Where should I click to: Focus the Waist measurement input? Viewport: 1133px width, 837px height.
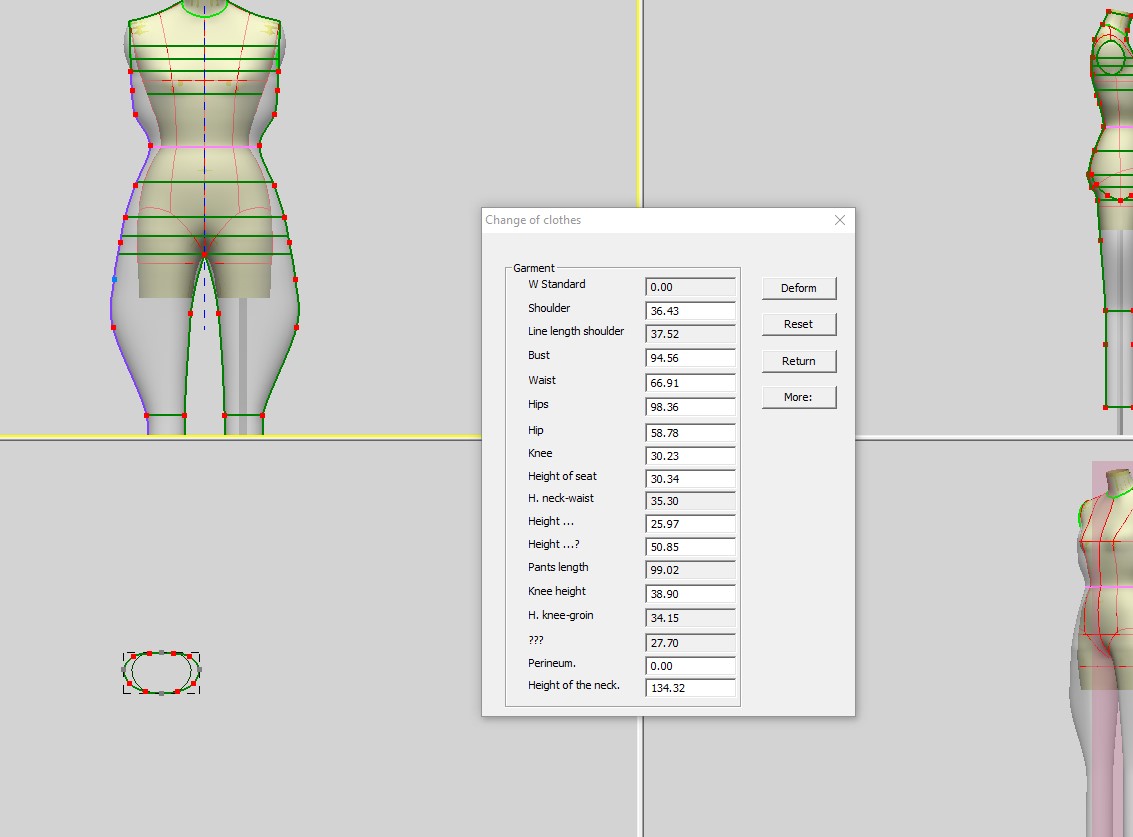(690, 383)
